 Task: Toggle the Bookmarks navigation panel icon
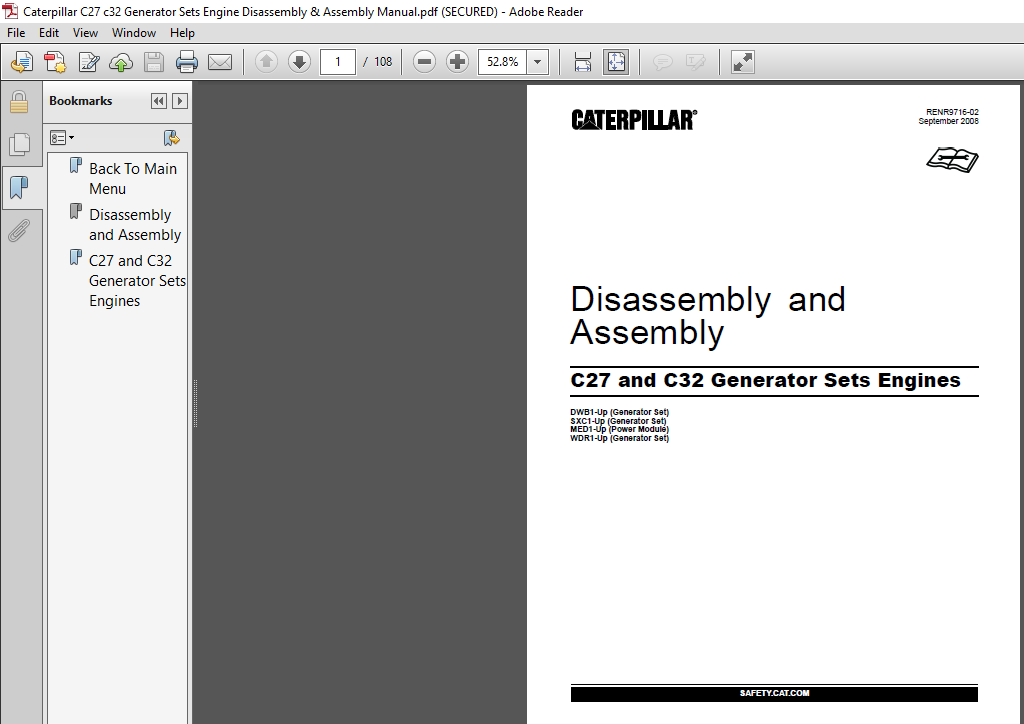(19, 188)
